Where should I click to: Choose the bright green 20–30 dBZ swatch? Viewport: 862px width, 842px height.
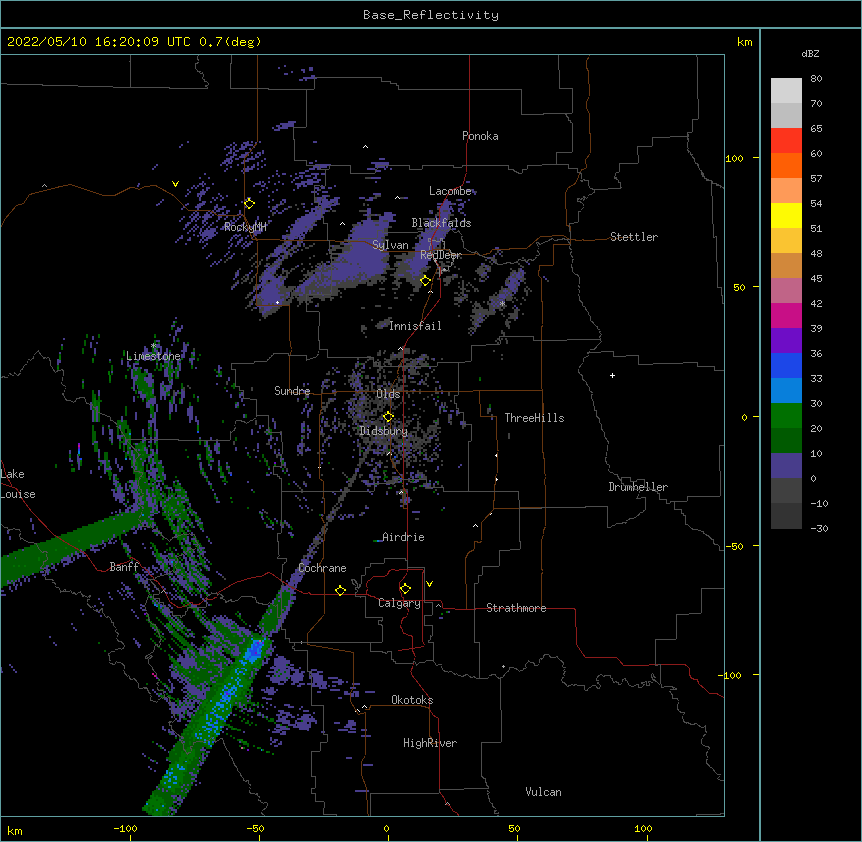(786, 416)
